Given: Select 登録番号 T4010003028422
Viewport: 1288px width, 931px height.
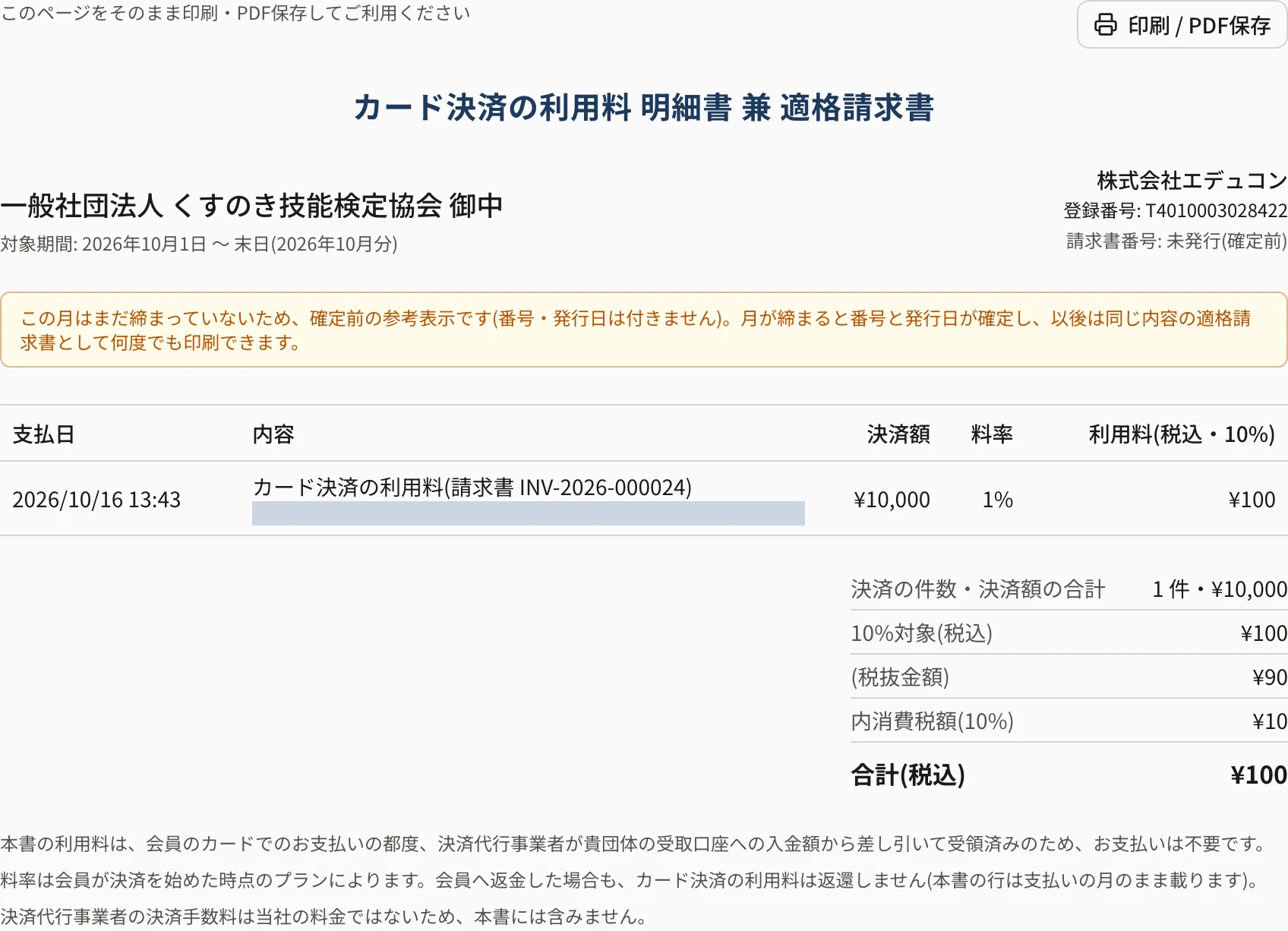Looking at the screenshot, I should [1176, 210].
